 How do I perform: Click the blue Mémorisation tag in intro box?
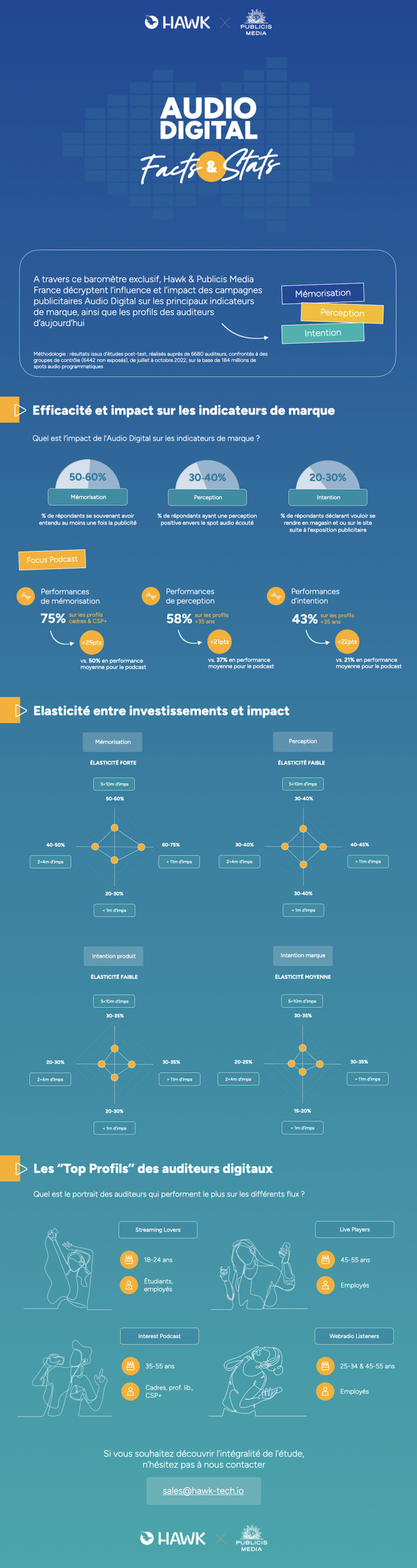tap(323, 293)
